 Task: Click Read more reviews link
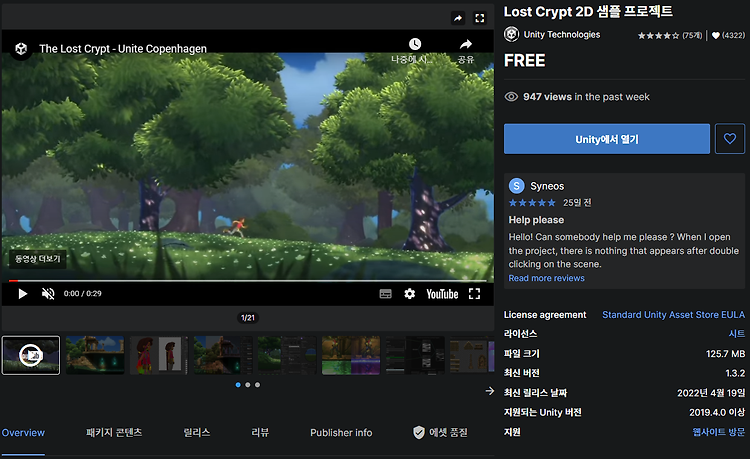546,278
